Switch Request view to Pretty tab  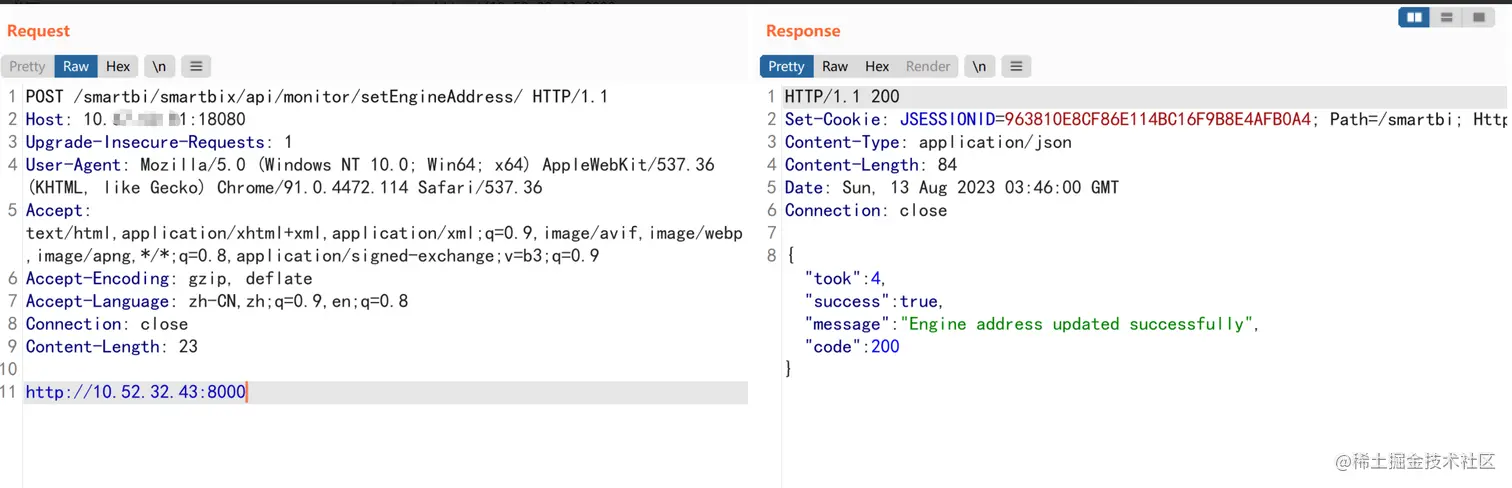pos(27,66)
